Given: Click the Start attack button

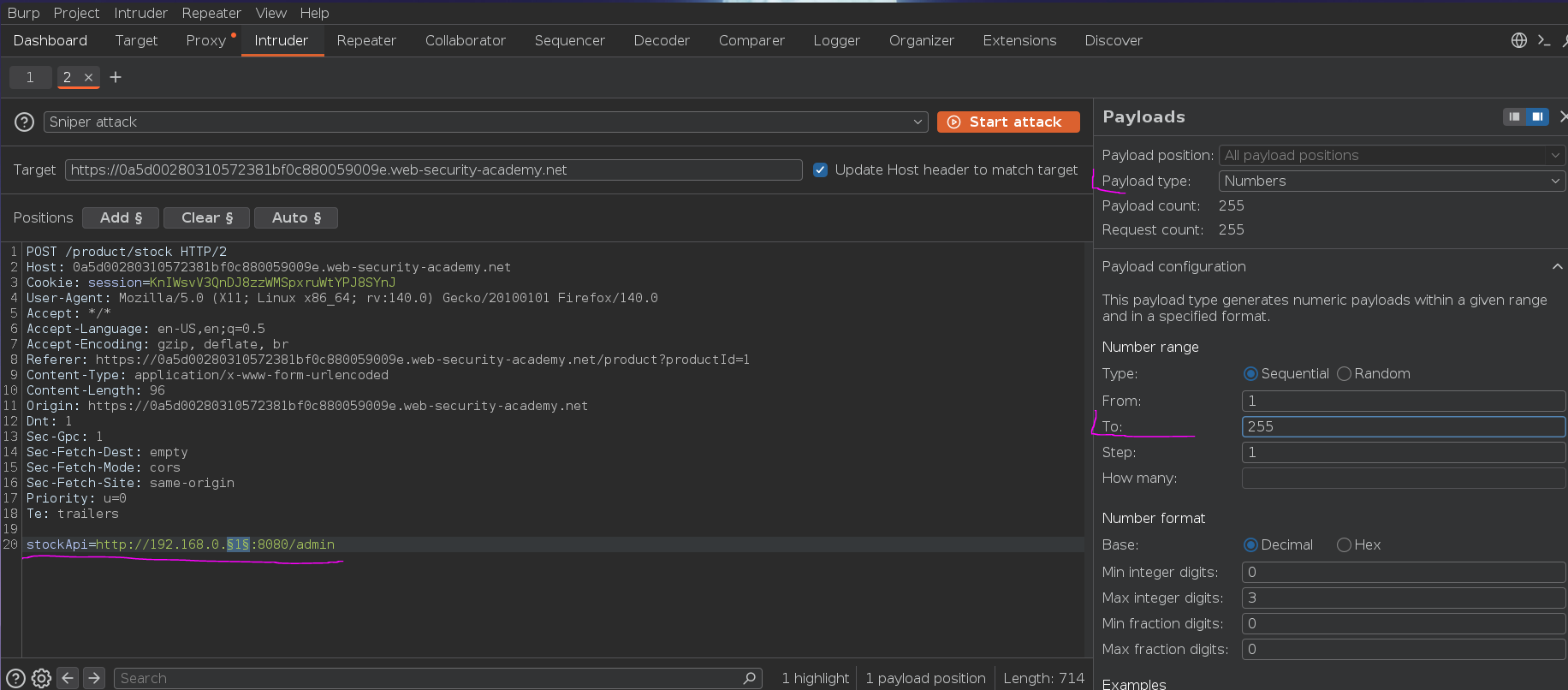Looking at the screenshot, I should coord(1008,122).
